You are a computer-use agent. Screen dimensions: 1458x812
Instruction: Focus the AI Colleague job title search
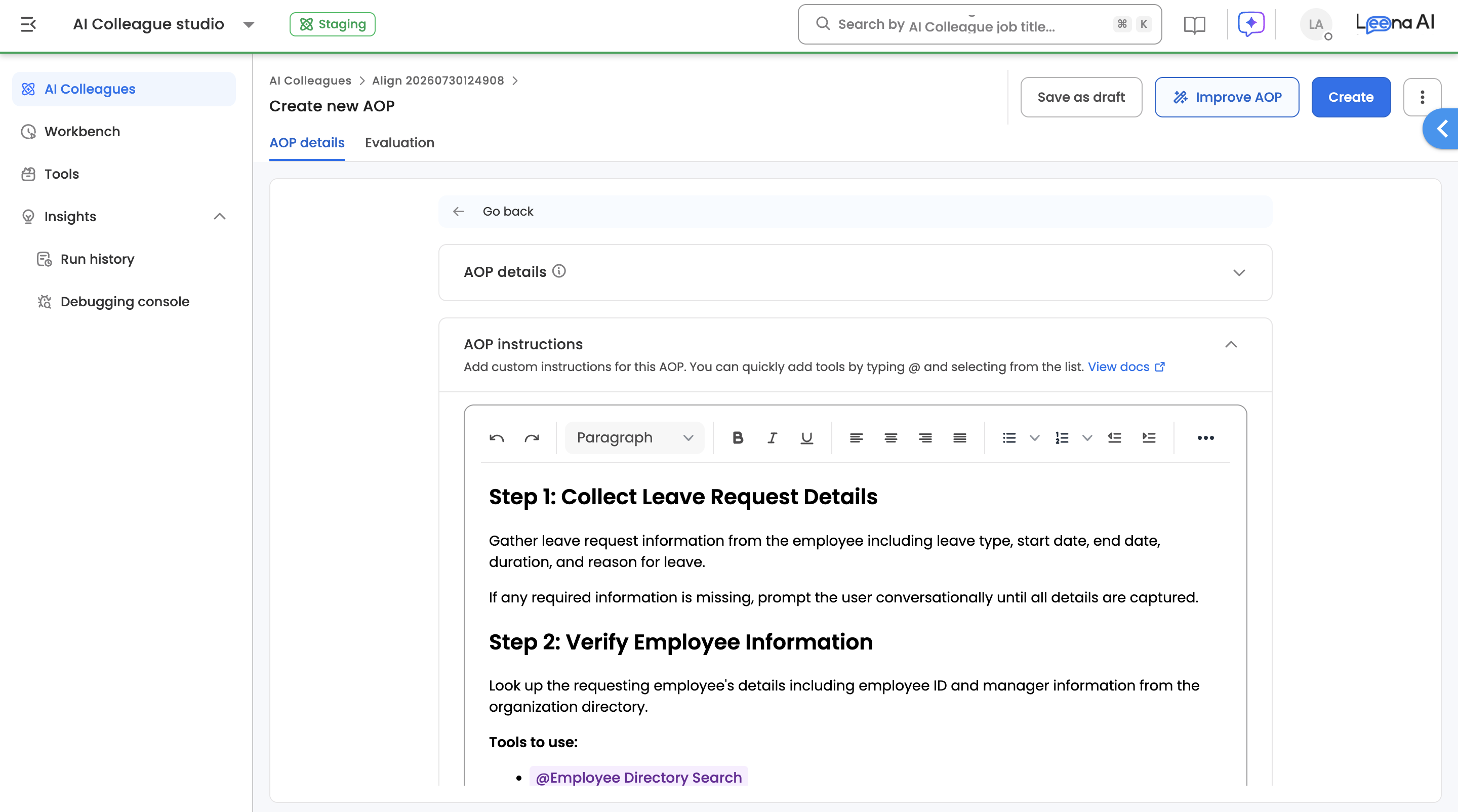coord(979,24)
